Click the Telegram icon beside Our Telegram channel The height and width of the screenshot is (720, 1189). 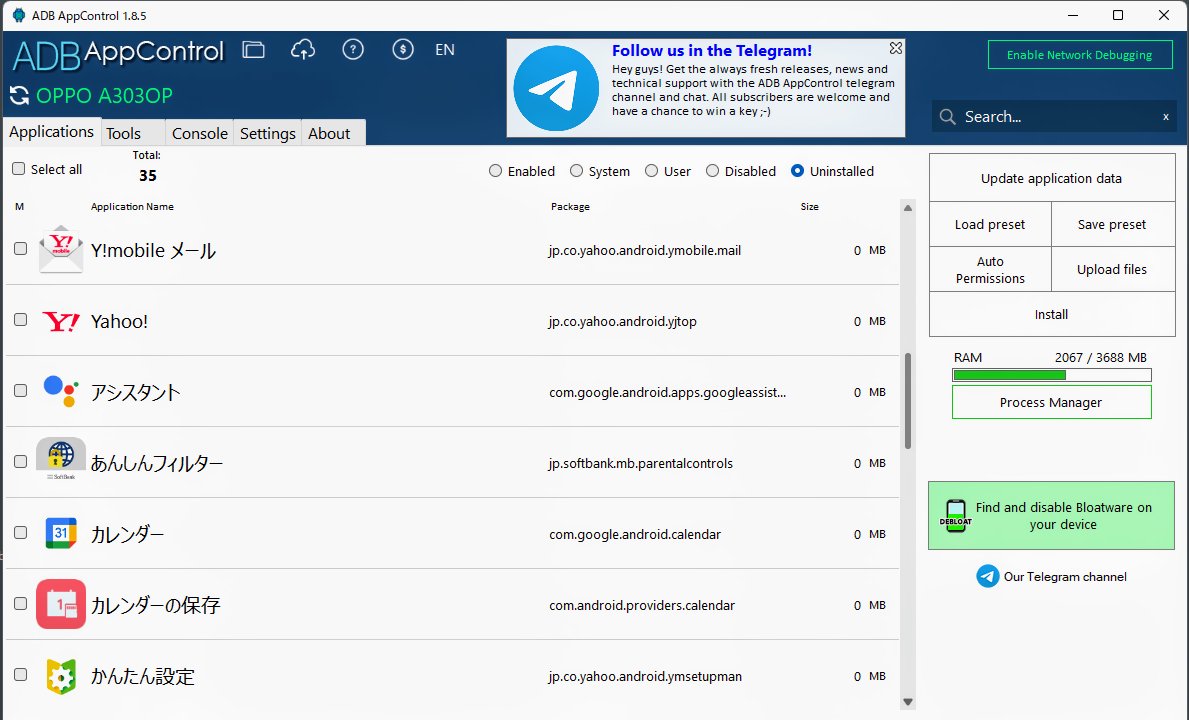point(987,577)
